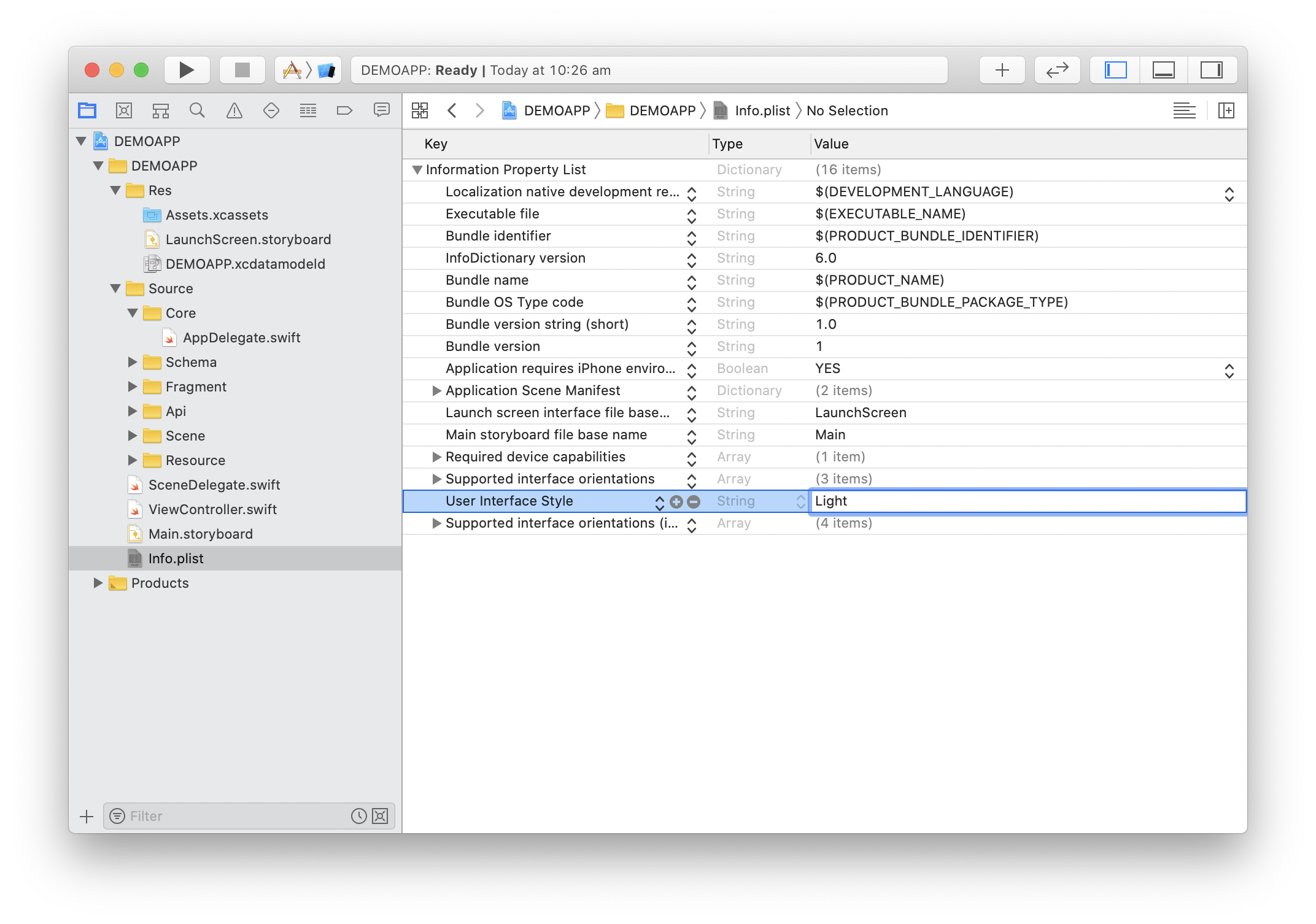Open the YES Boolean value dropdown

(1229, 371)
